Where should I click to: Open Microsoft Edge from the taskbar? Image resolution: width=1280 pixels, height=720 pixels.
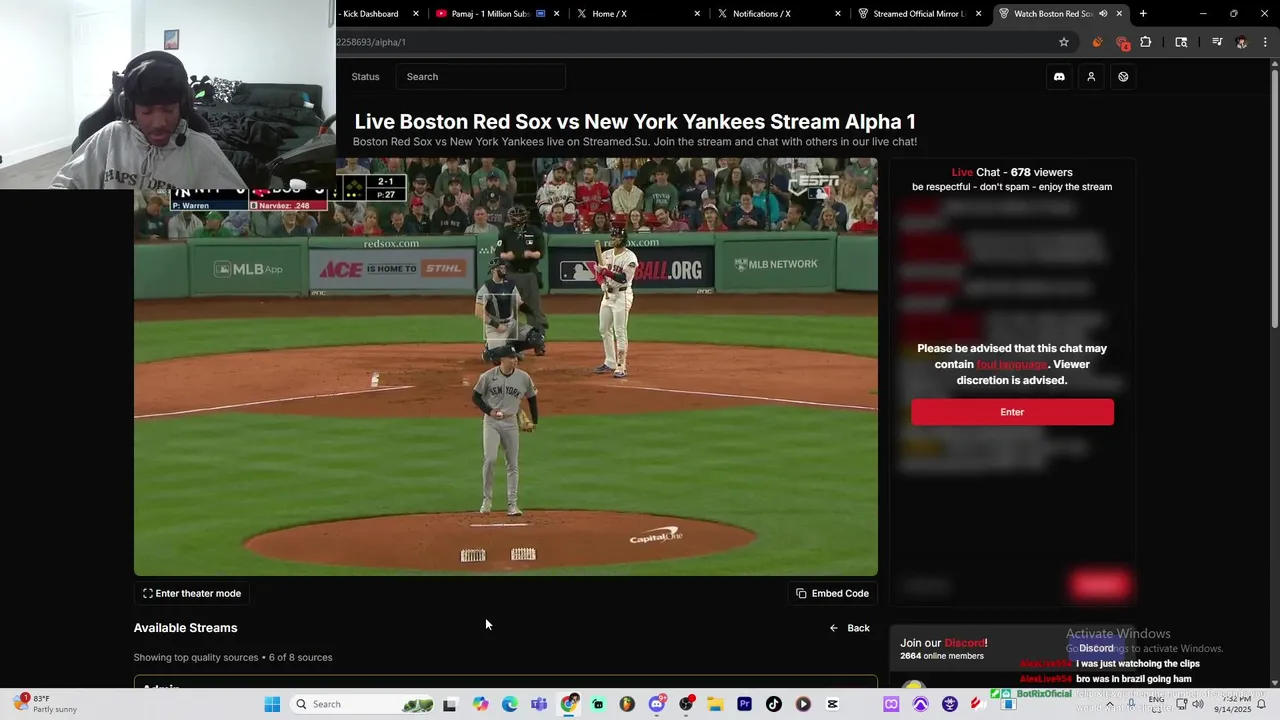[x=510, y=704]
